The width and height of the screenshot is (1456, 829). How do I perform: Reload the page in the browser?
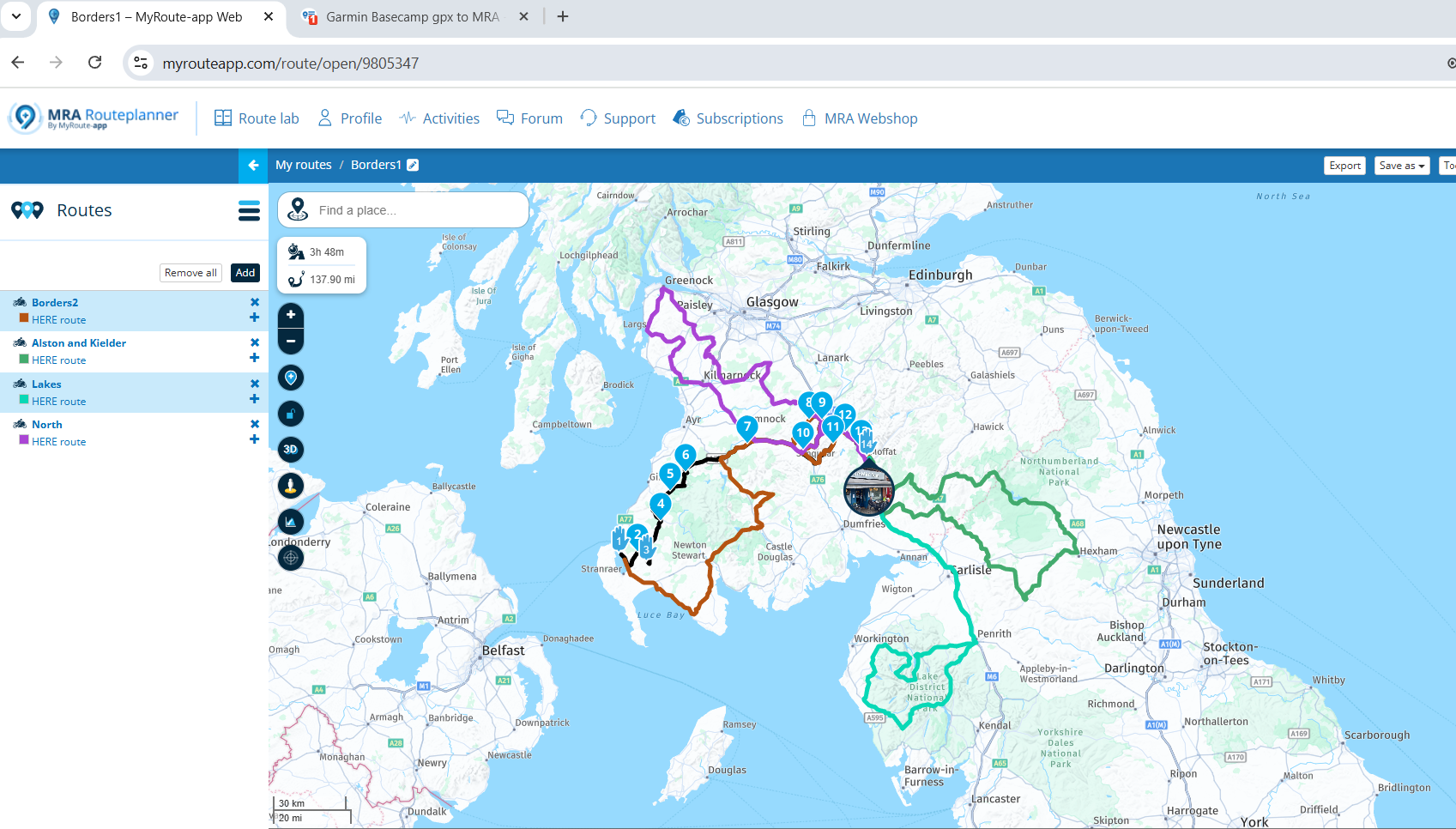point(95,63)
